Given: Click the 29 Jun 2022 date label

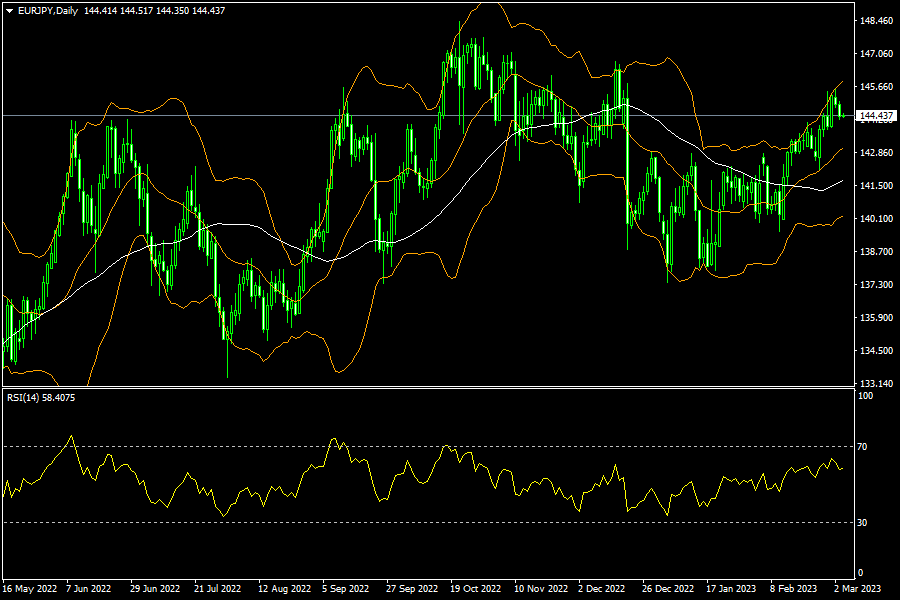Looking at the screenshot, I should click(x=155, y=589).
